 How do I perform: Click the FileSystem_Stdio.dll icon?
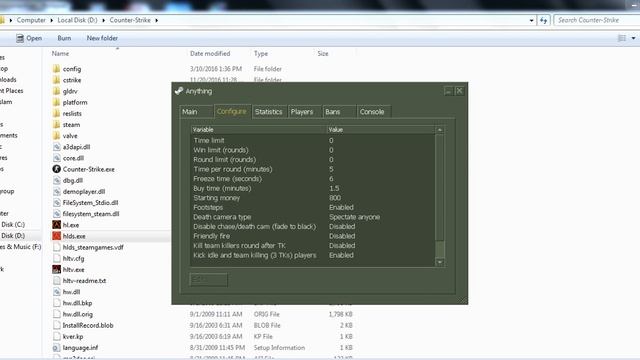(x=56, y=202)
